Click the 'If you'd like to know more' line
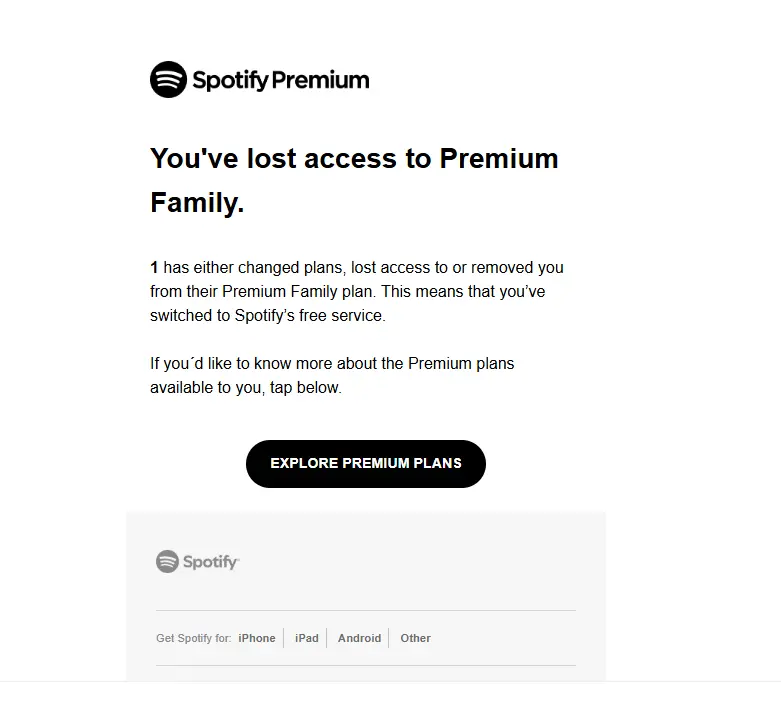This screenshot has height=701, width=781. click(x=332, y=364)
